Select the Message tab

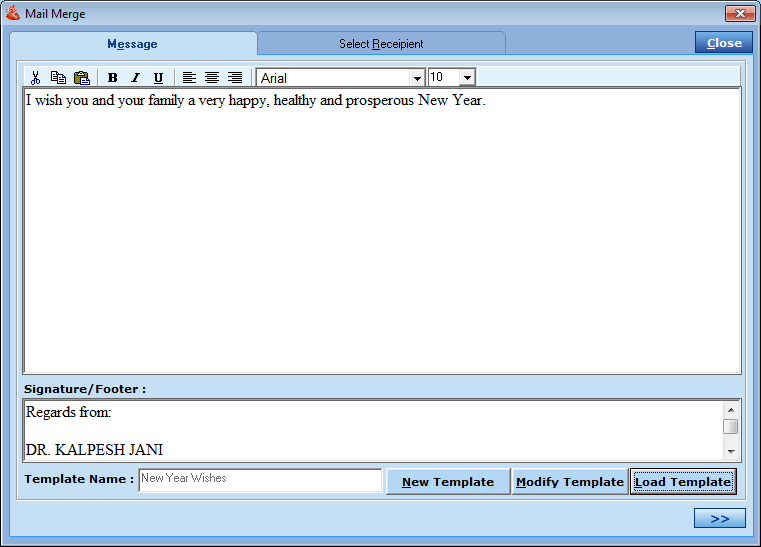(132, 44)
